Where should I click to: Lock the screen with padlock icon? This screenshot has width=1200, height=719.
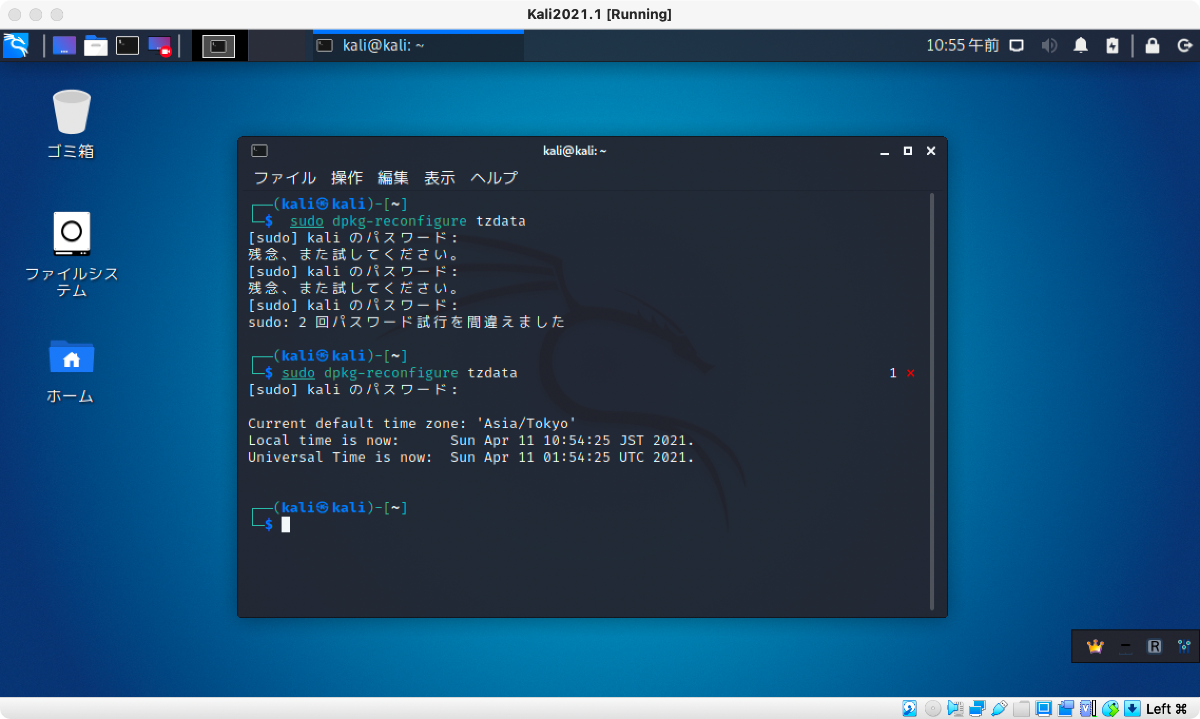[1152, 45]
